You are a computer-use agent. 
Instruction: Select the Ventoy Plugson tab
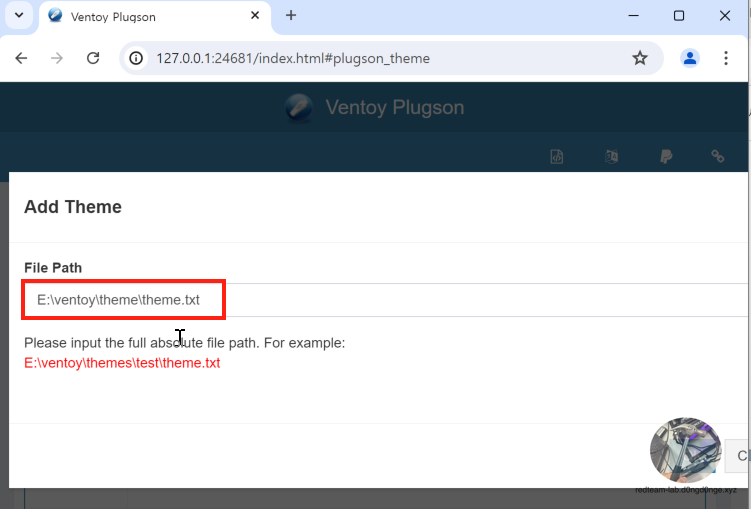pos(155,17)
